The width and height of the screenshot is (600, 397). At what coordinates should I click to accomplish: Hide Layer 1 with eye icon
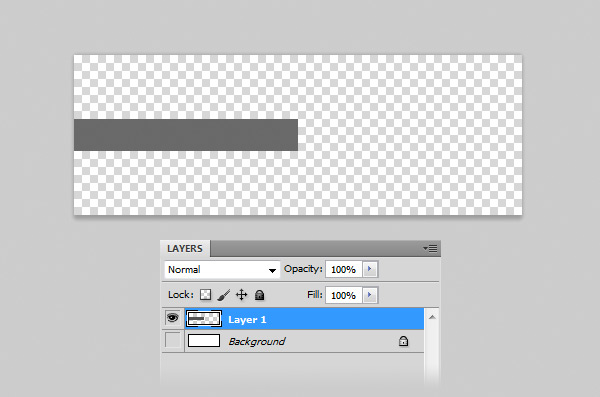(173, 318)
